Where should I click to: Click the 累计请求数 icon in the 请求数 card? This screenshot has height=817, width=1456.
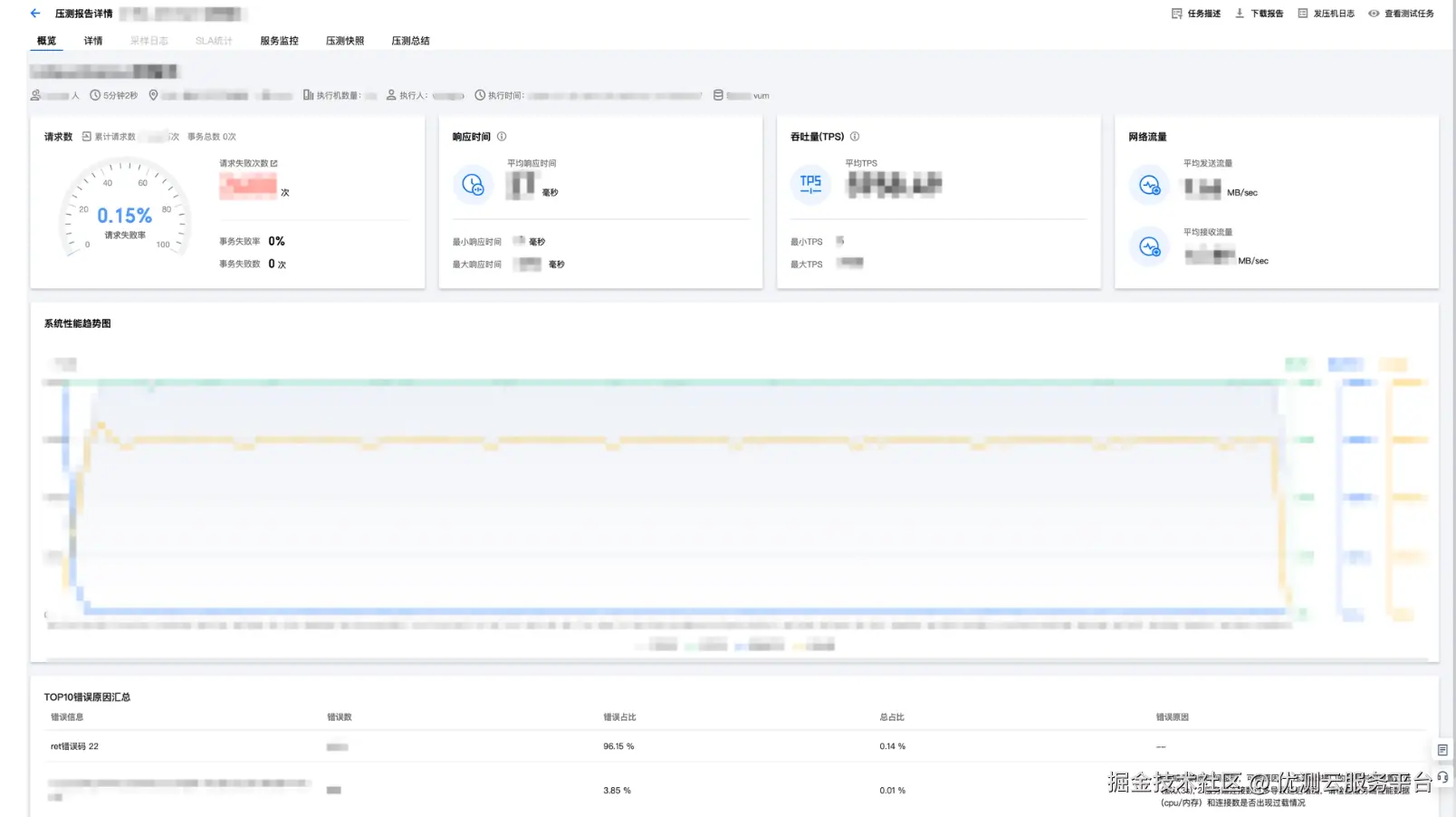87,137
